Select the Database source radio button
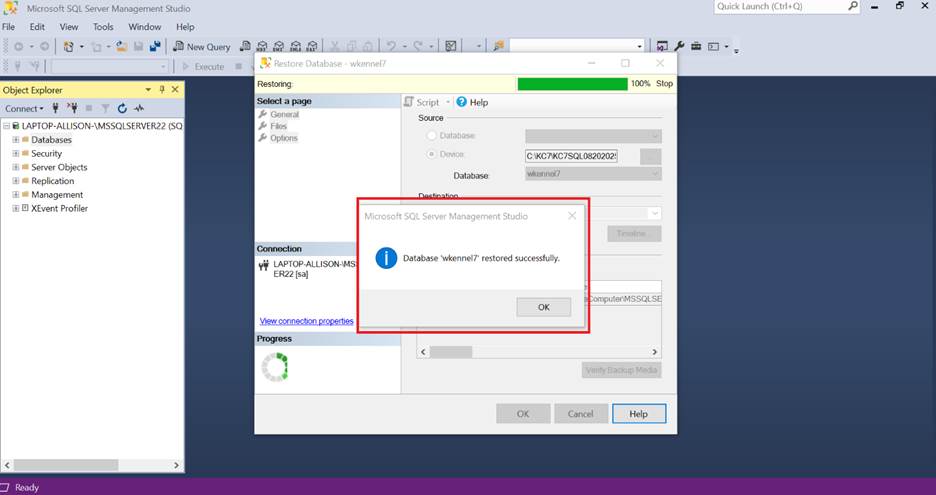 432,135
